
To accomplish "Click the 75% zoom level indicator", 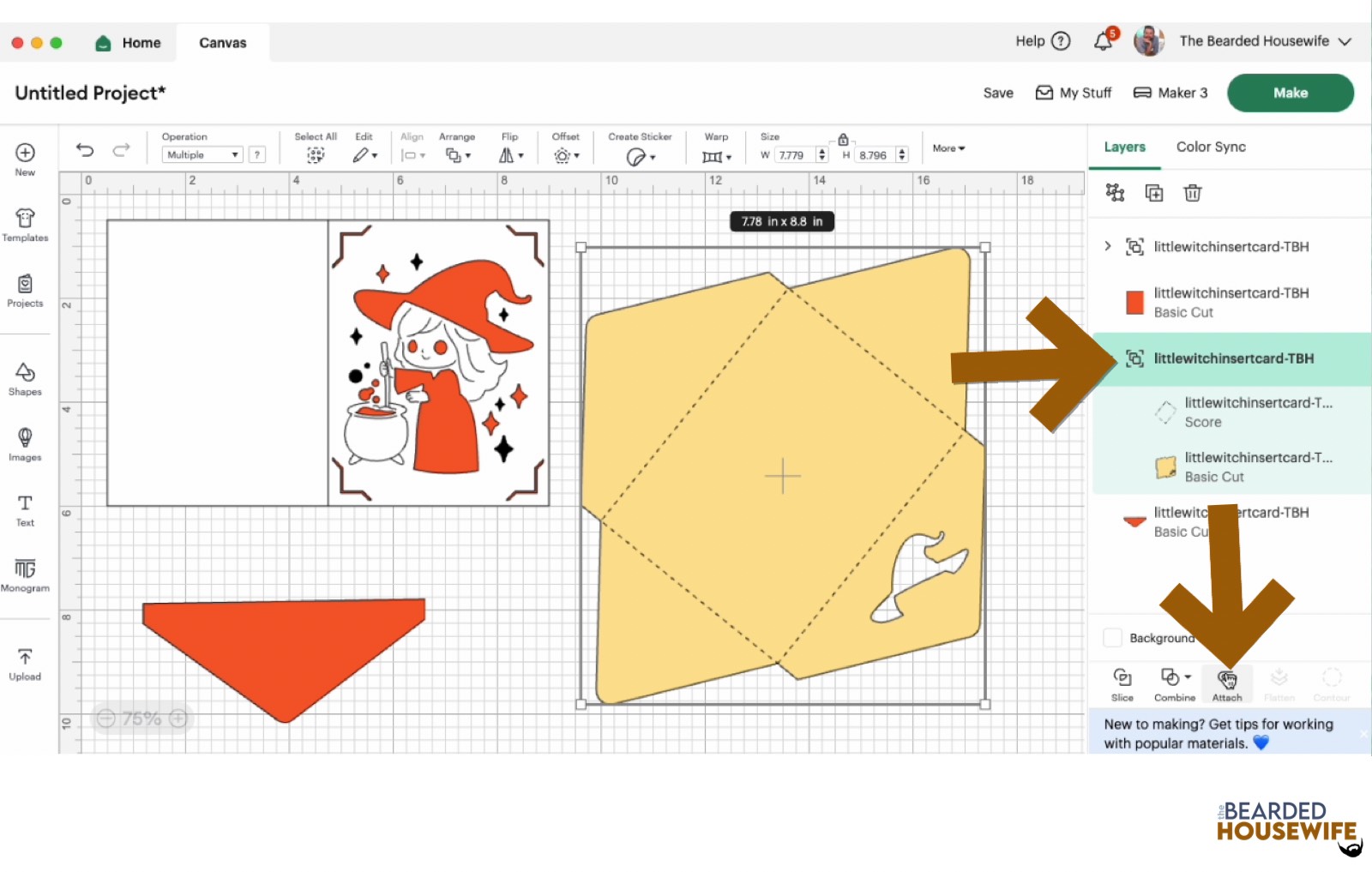I will point(141,719).
